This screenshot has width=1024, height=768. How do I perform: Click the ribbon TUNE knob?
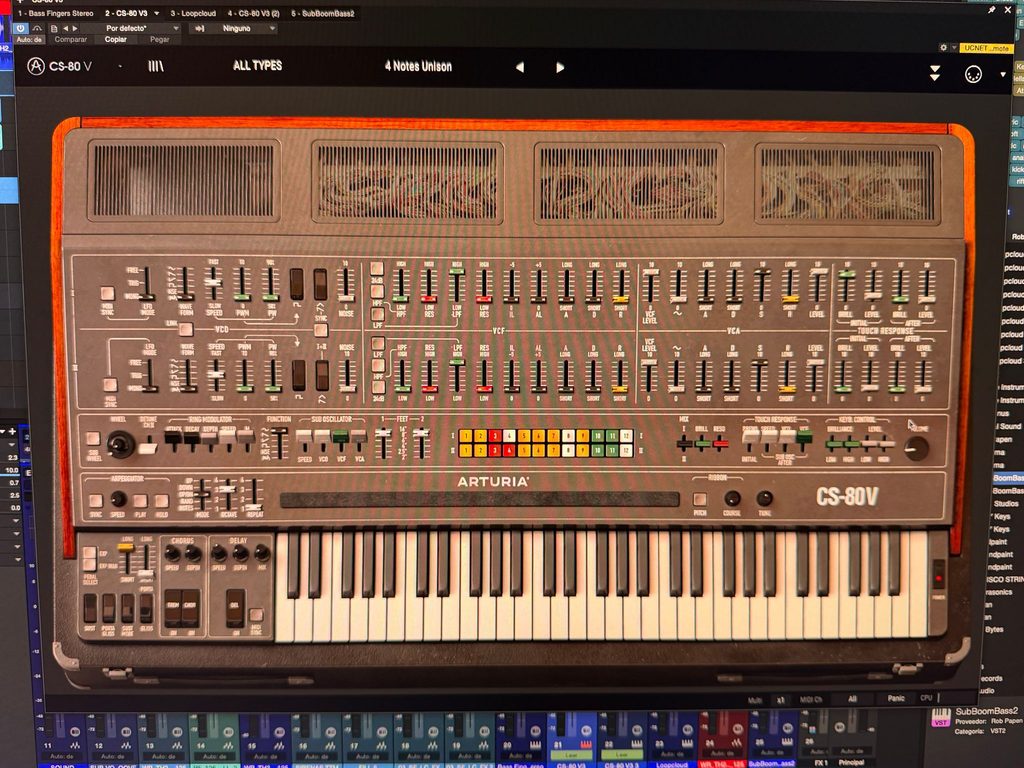pyautogui.click(x=764, y=499)
